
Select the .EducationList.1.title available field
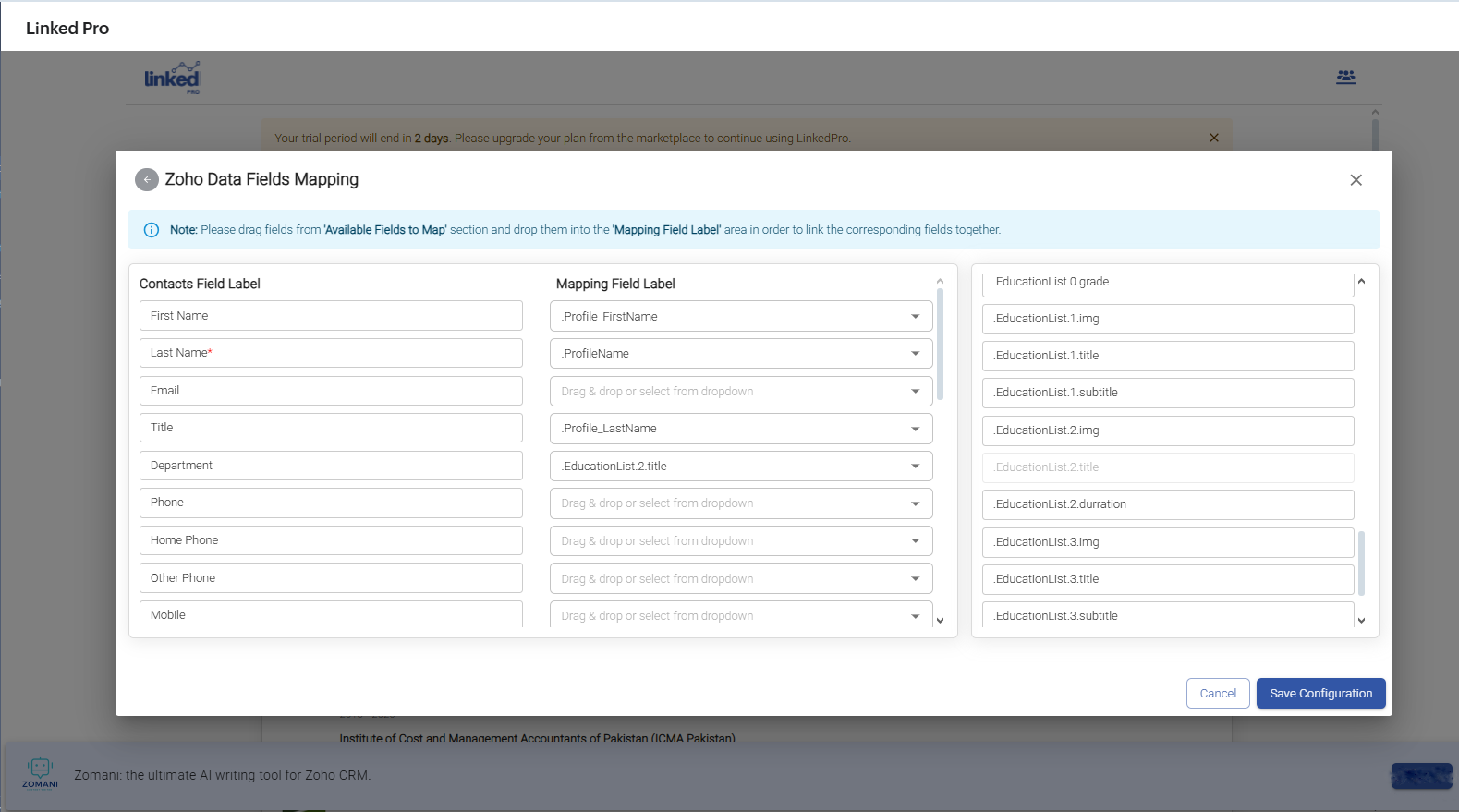point(1167,356)
